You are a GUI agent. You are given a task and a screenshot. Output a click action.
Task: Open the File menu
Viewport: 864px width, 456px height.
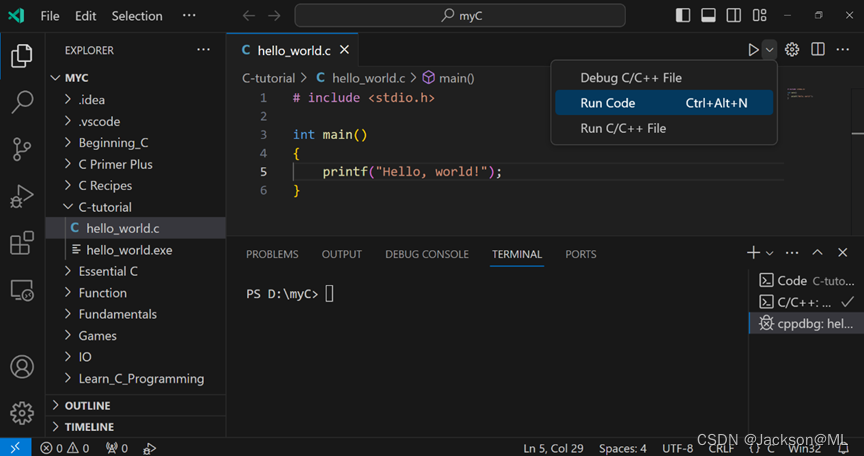click(50, 16)
